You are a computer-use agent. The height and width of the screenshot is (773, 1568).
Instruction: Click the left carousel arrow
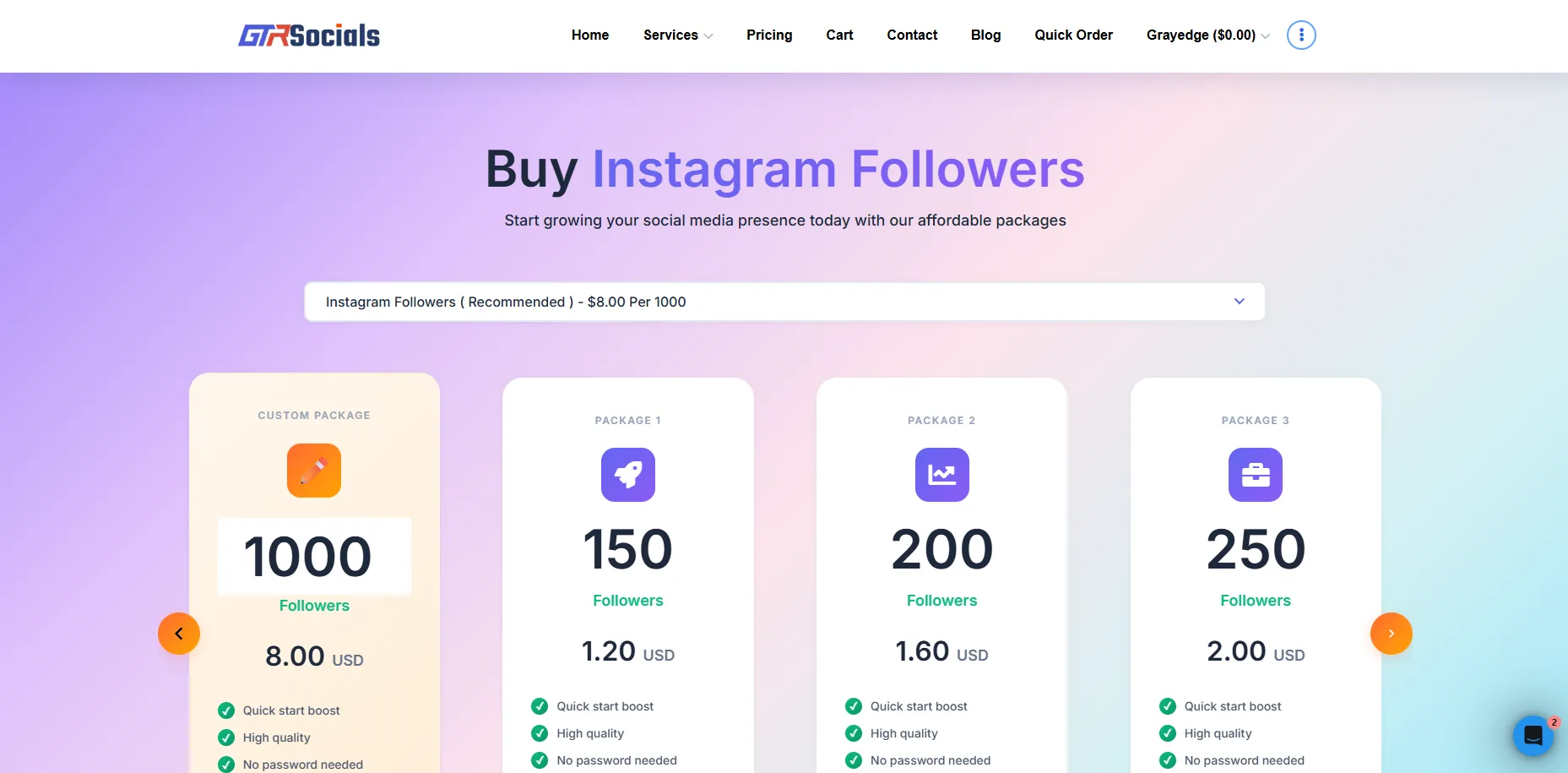179,633
